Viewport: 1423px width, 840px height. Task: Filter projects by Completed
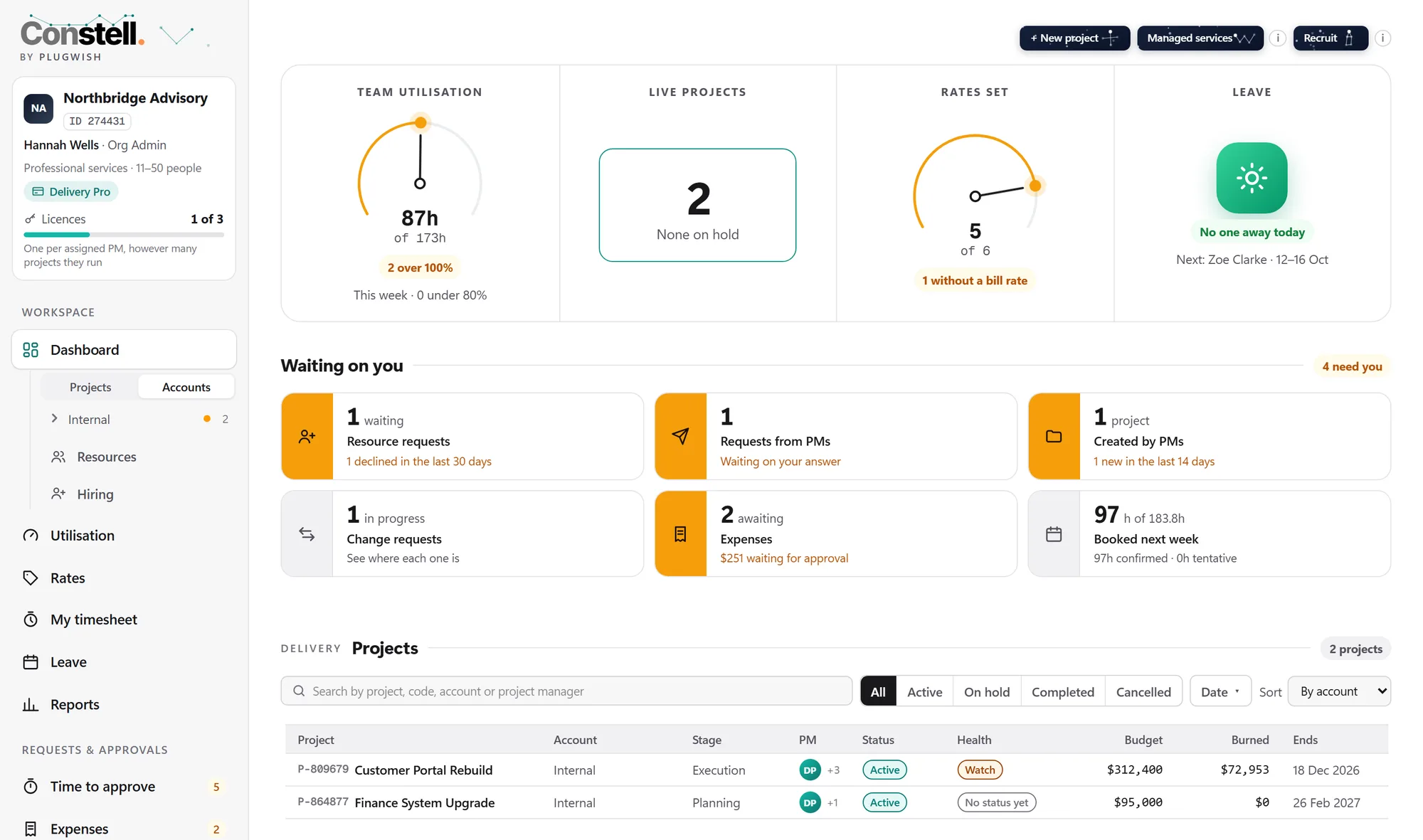coord(1063,691)
